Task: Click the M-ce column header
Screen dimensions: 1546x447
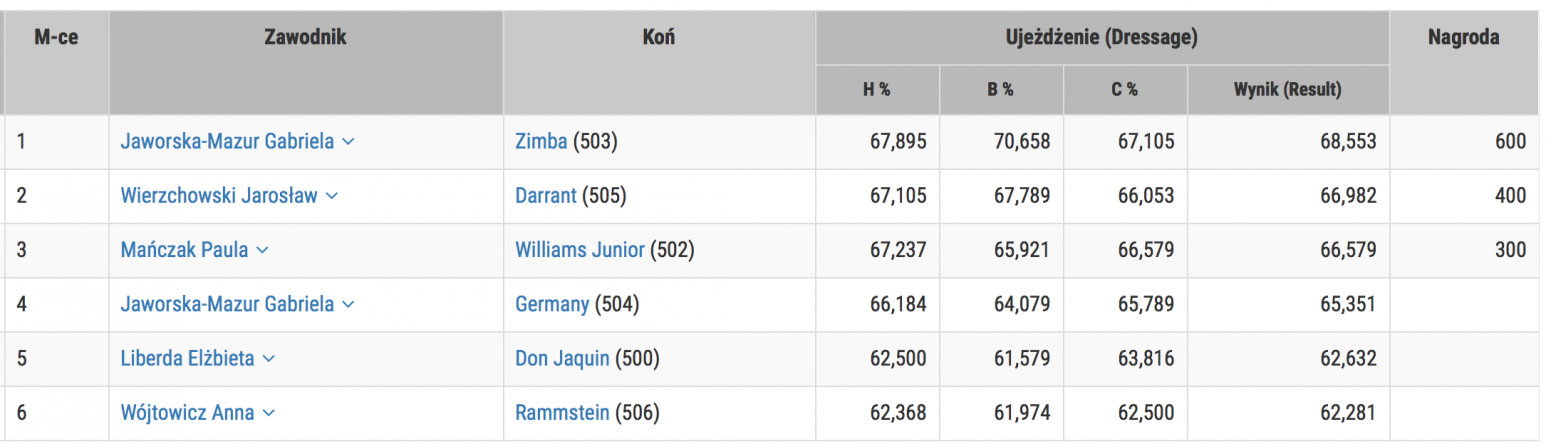Action: 56,38
